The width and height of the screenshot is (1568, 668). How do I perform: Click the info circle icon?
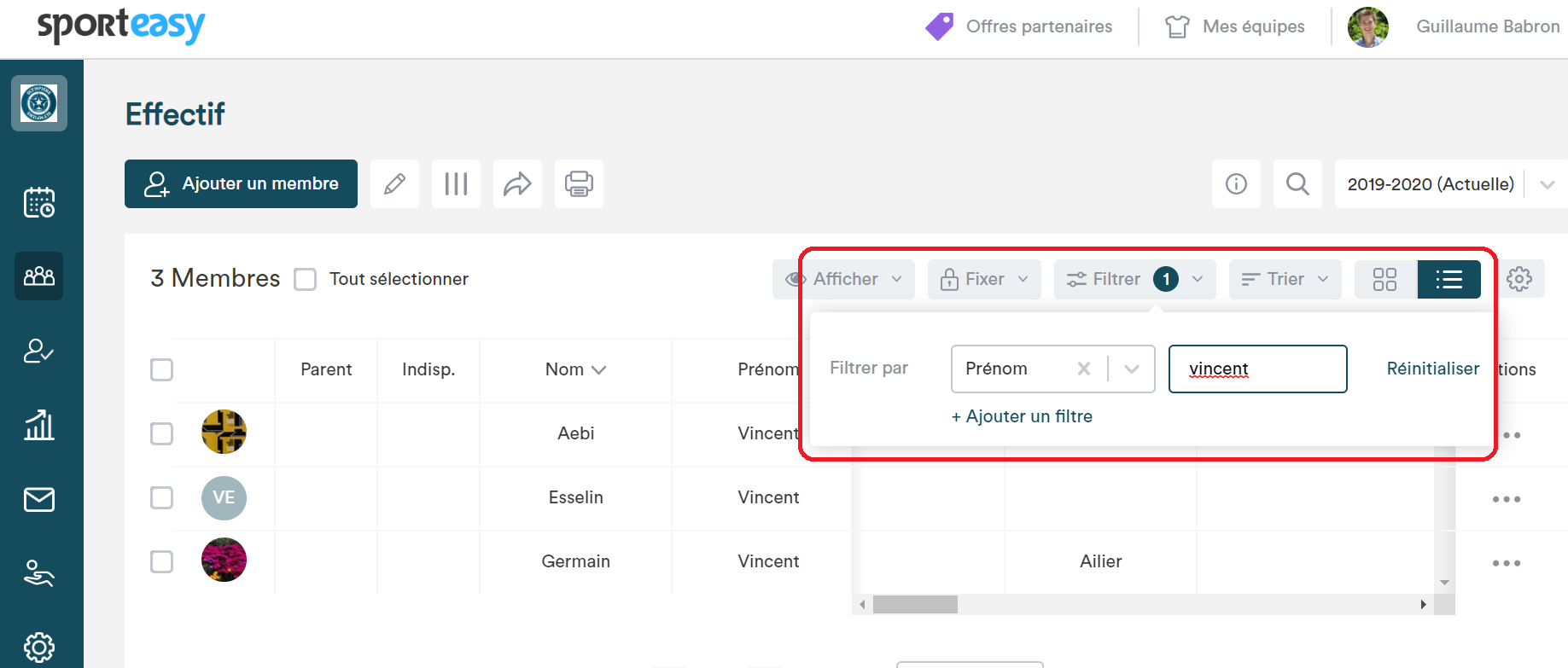(1236, 183)
